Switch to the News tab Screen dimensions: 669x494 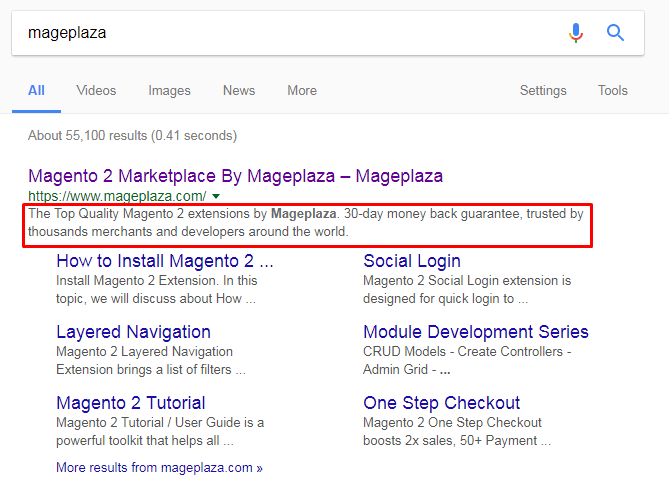coord(239,90)
